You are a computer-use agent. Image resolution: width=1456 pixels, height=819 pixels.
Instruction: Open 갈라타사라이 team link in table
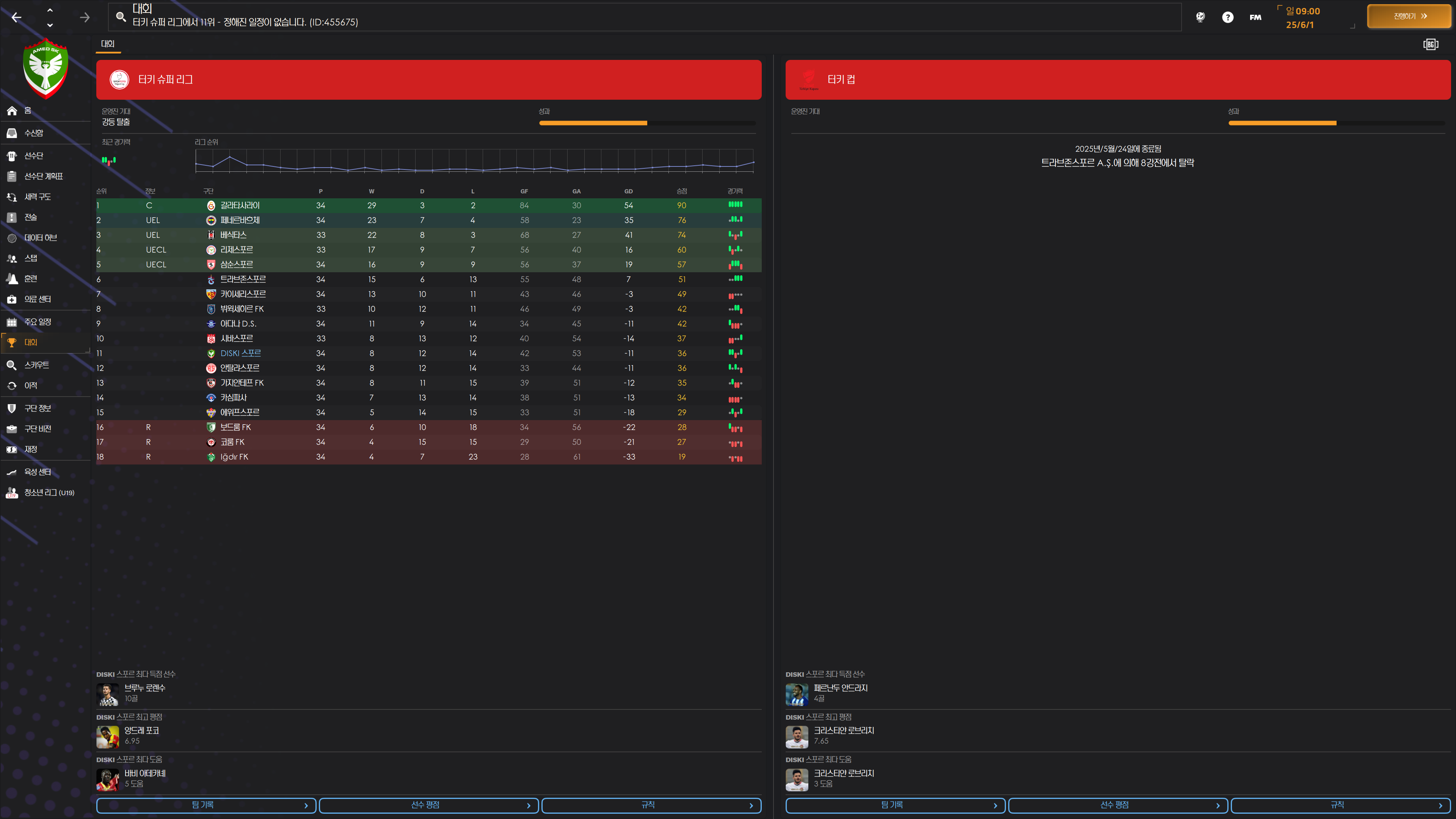point(240,206)
